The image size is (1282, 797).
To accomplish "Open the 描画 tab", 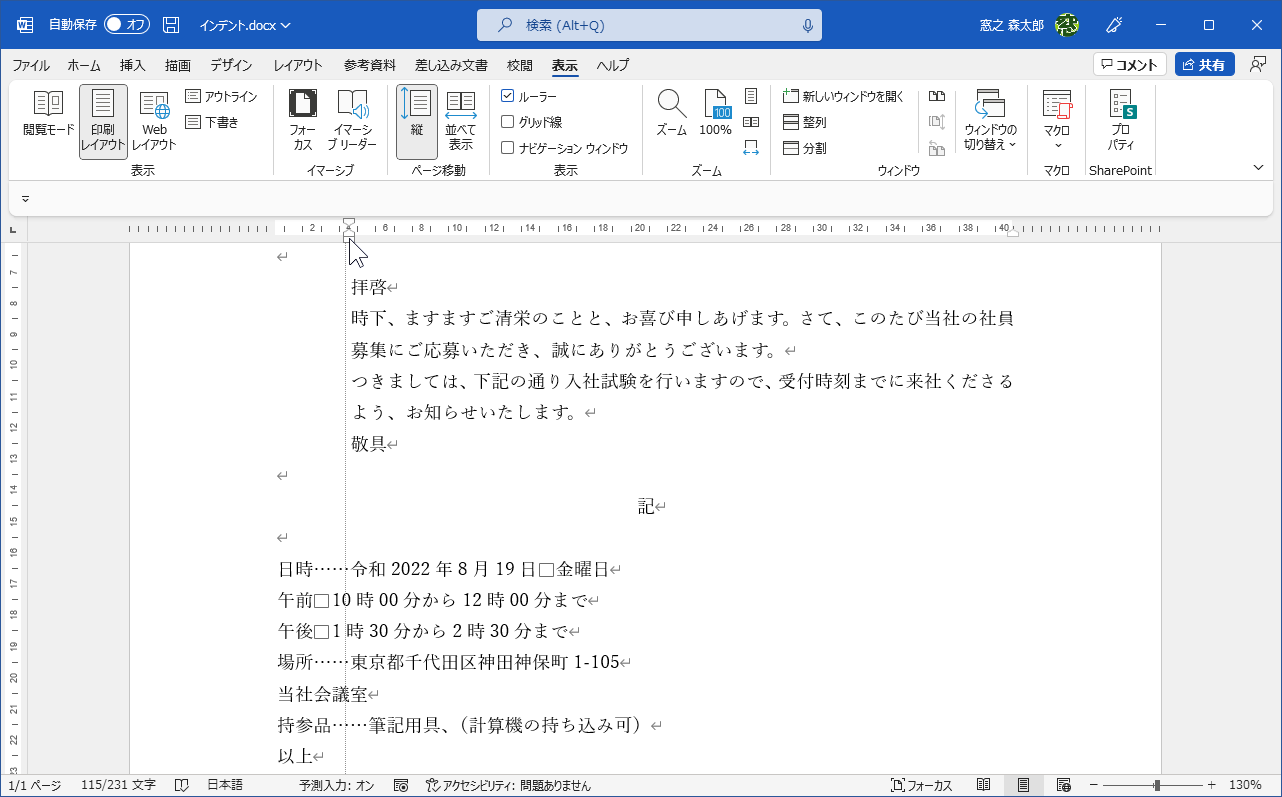I will click(x=178, y=66).
